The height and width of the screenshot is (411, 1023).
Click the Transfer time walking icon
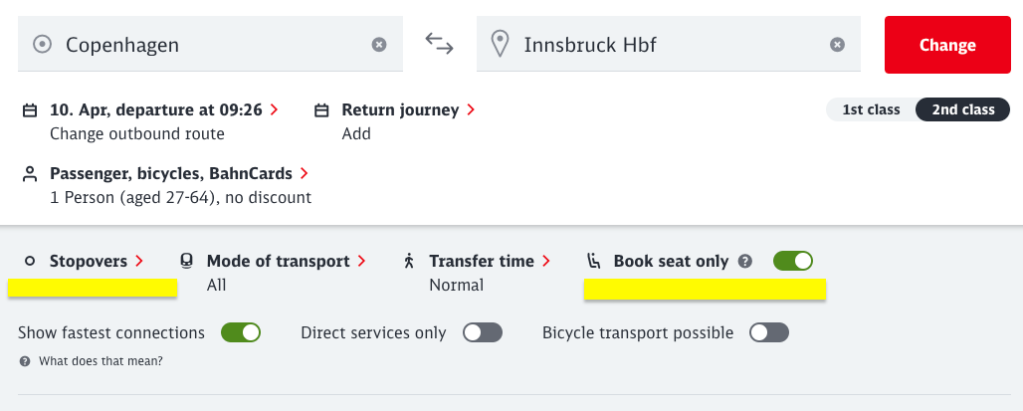409,262
